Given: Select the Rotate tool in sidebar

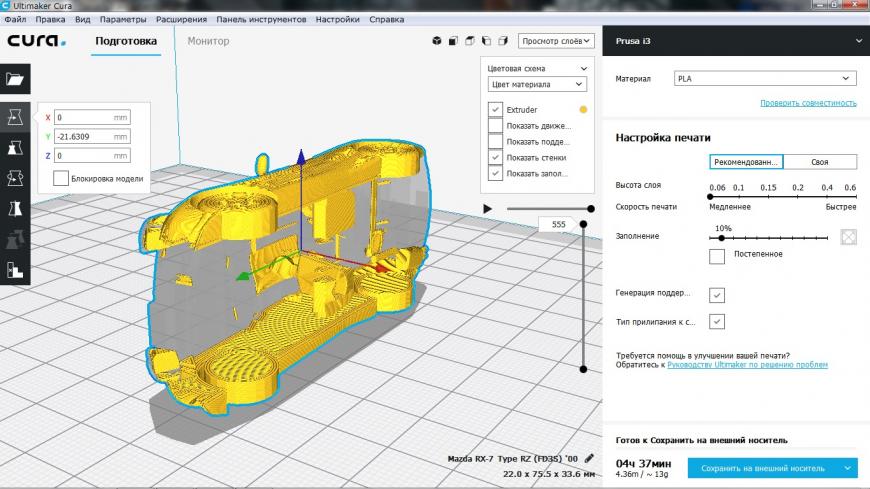Looking at the screenshot, I should 15,178.
